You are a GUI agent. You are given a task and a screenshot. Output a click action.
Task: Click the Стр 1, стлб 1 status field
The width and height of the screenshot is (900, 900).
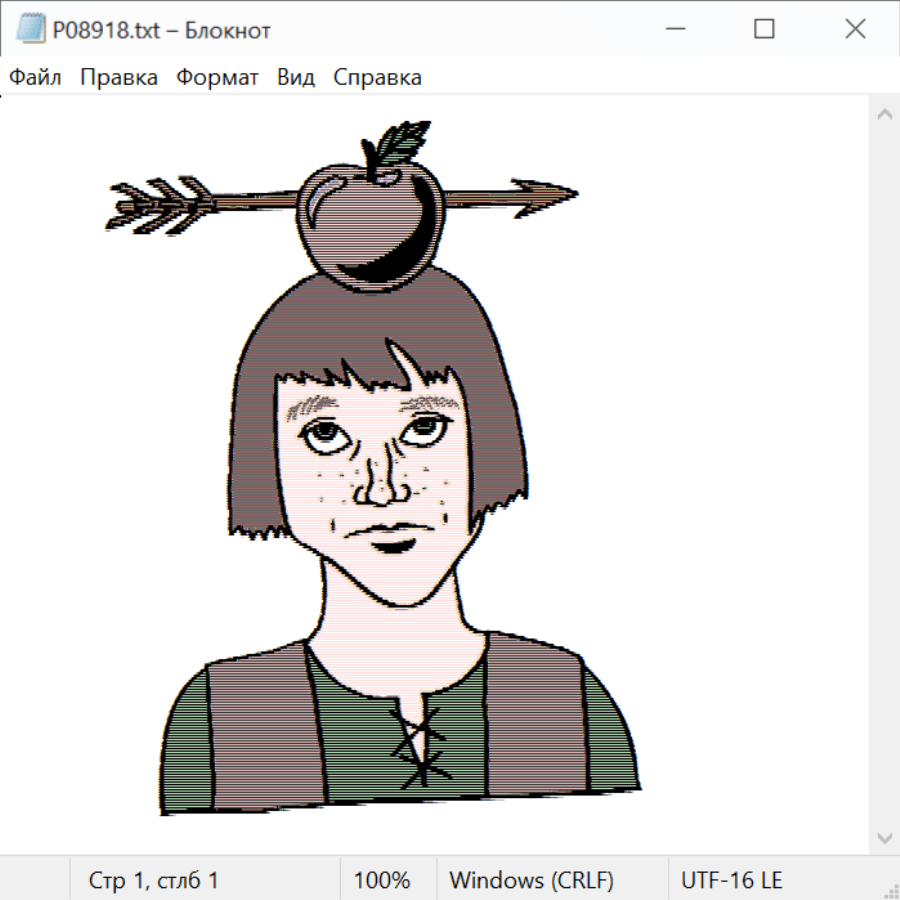click(x=153, y=880)
